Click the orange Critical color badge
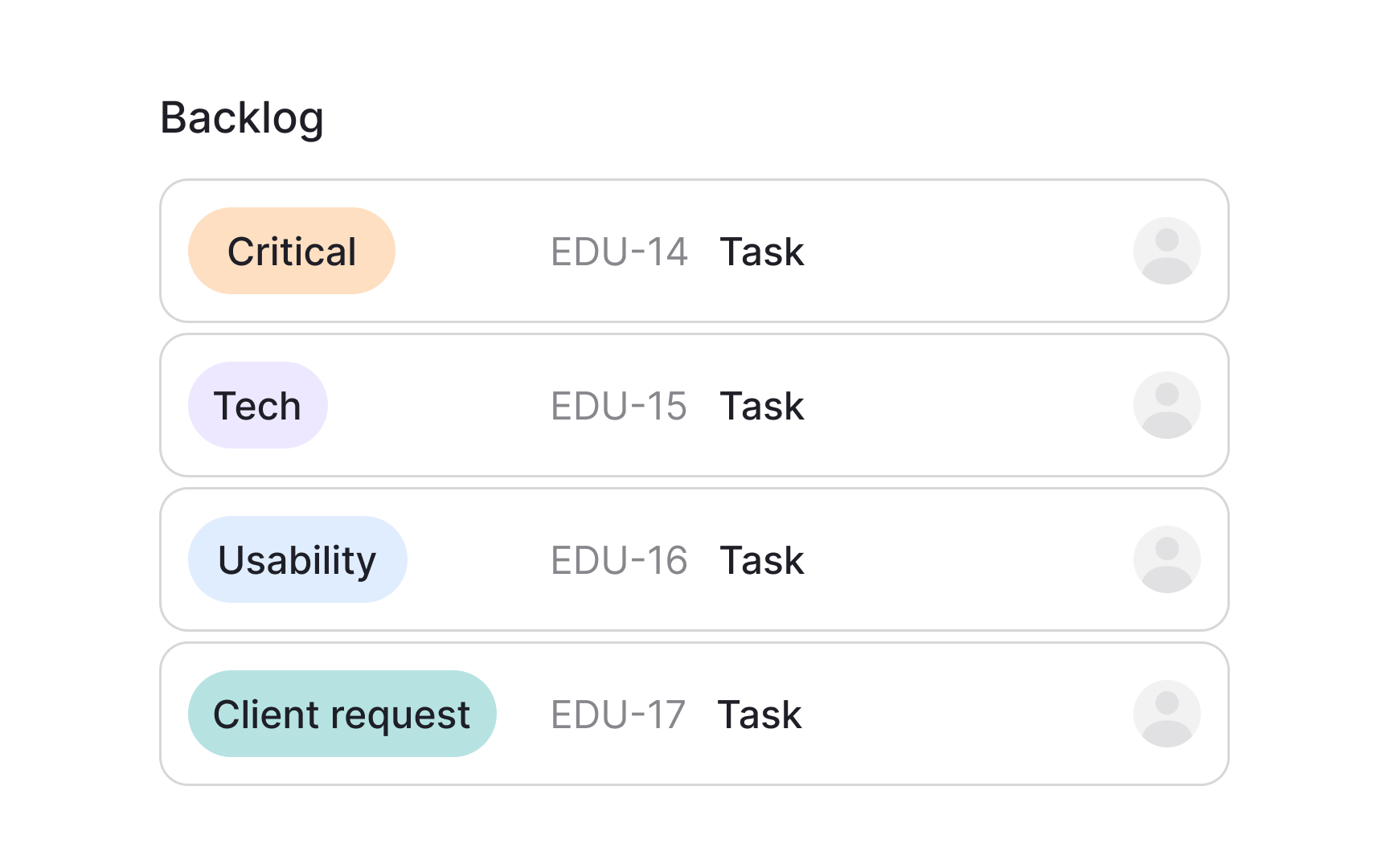Screen dimensions: 1389x868 (291, 251)
